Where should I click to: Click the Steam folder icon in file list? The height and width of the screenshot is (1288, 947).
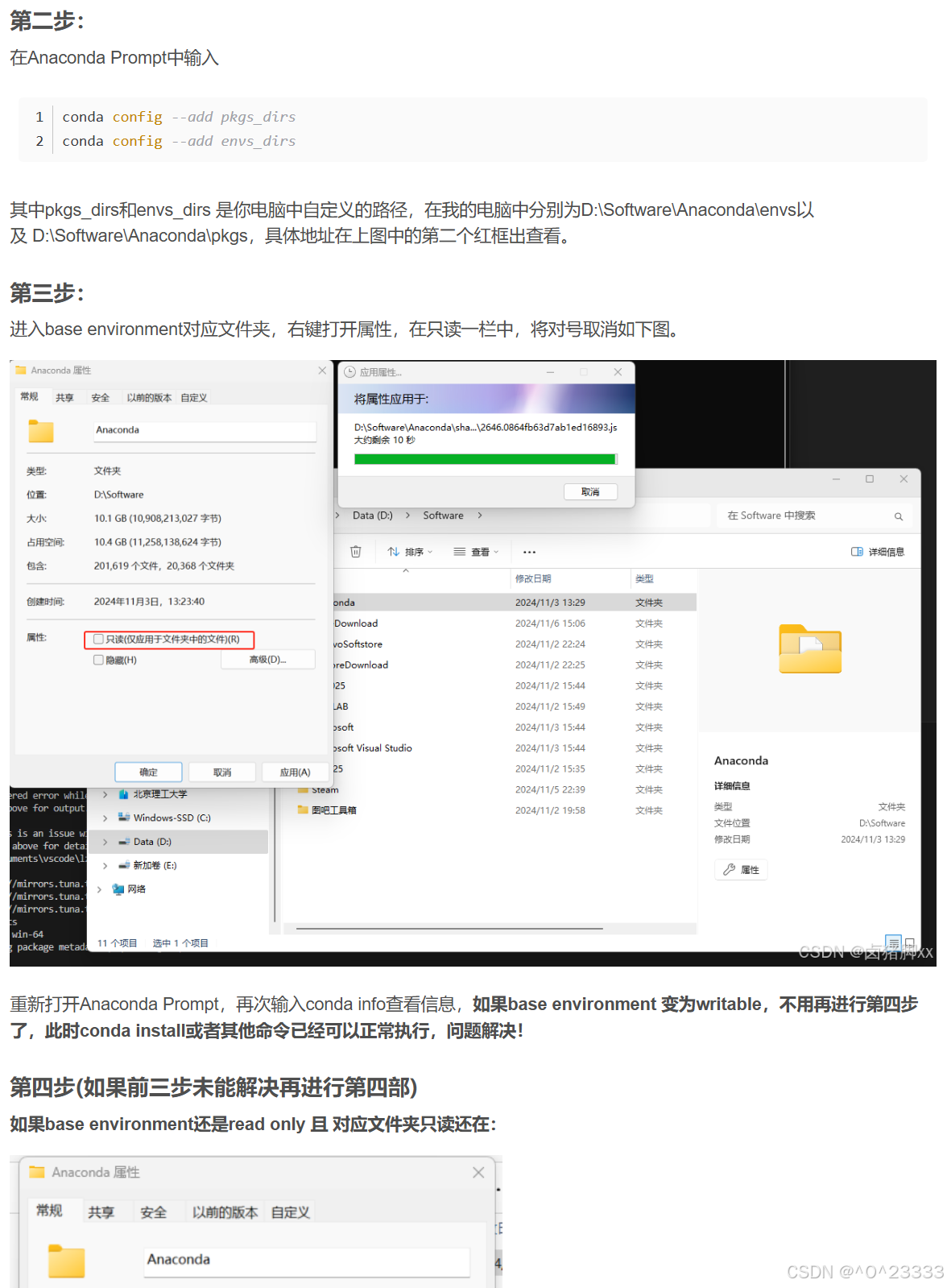coord(304,789)
